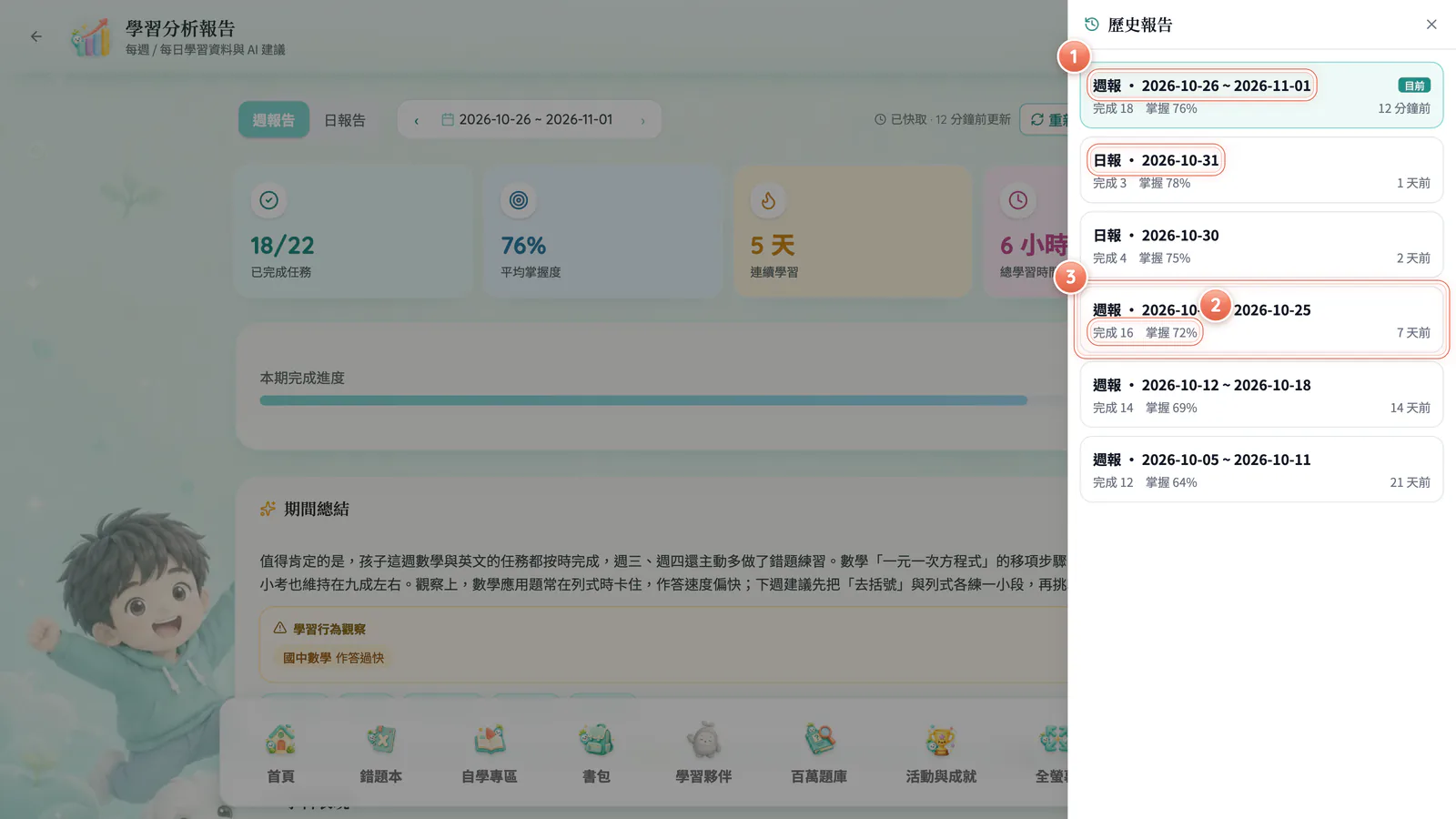
Task: Open the 日報 2026-10-31 entry
Action: click(1261, 170)
